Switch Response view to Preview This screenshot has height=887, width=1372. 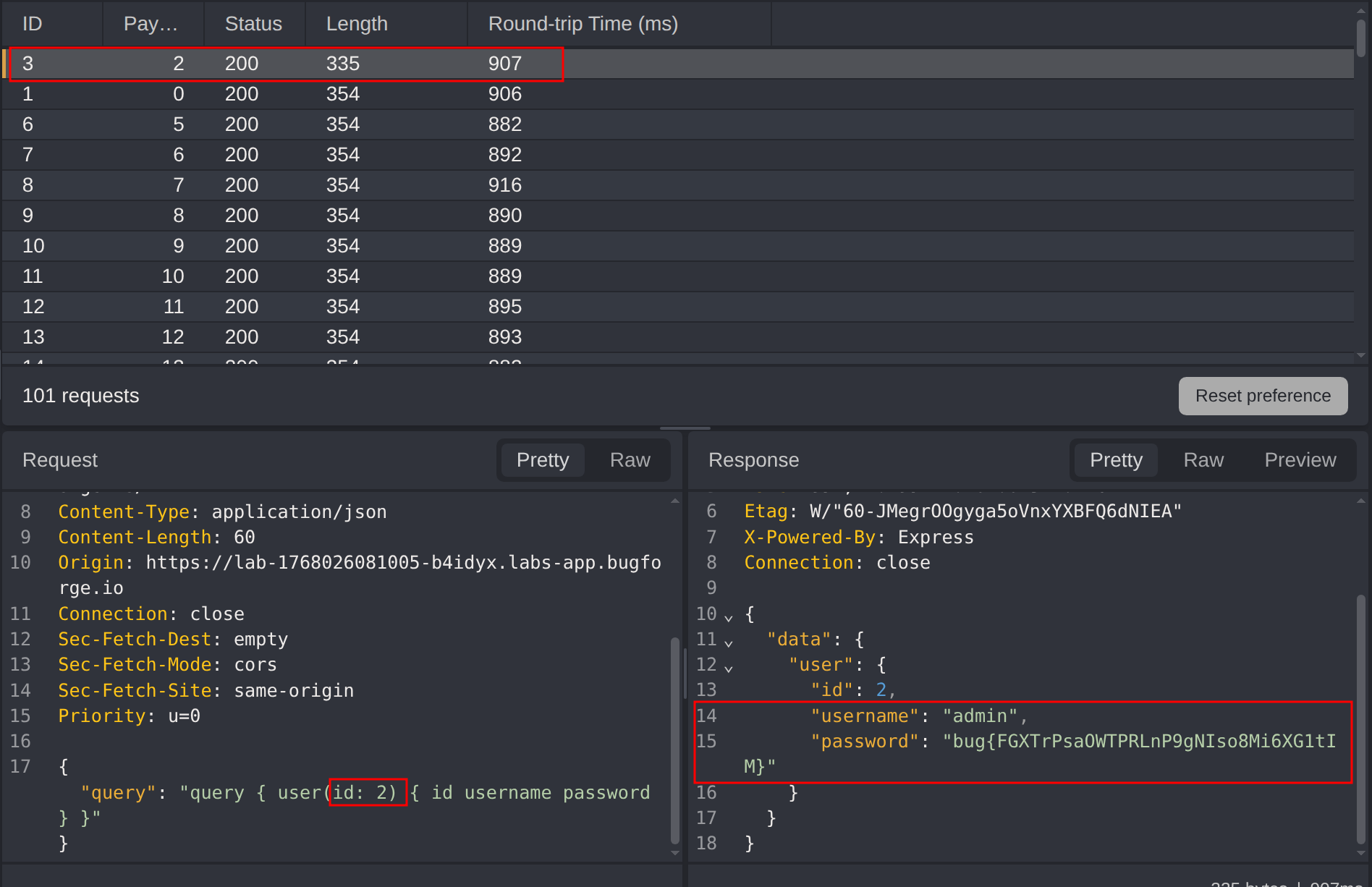(x=1300, y=460)
